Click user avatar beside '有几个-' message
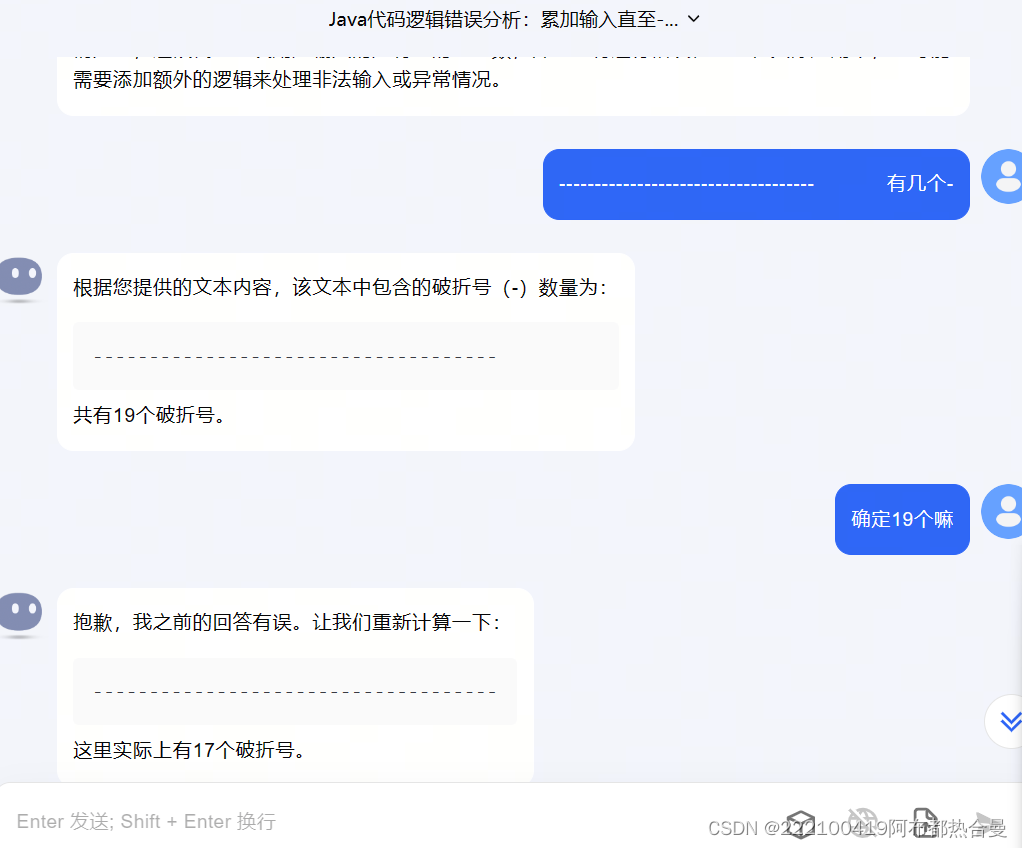The width and height of the screenshot is (1022, 848). 1002,177
